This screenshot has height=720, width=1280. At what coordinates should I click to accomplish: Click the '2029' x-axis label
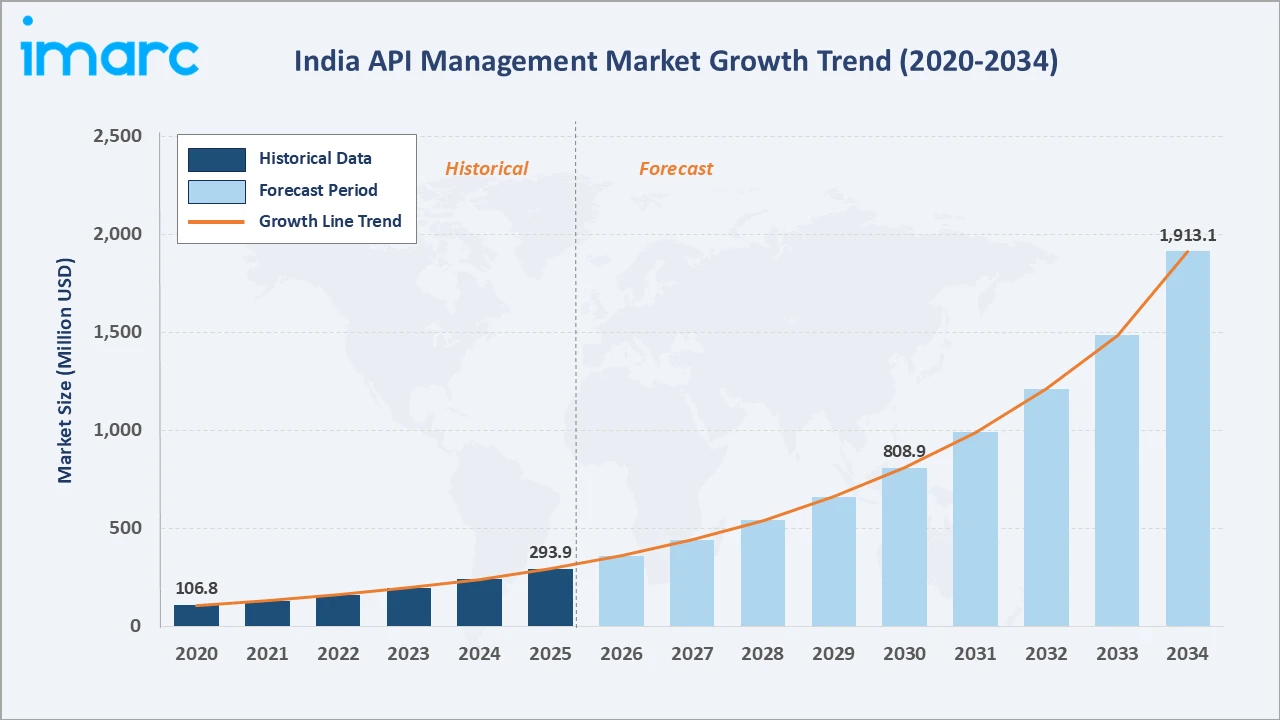(x=834, y=654)
